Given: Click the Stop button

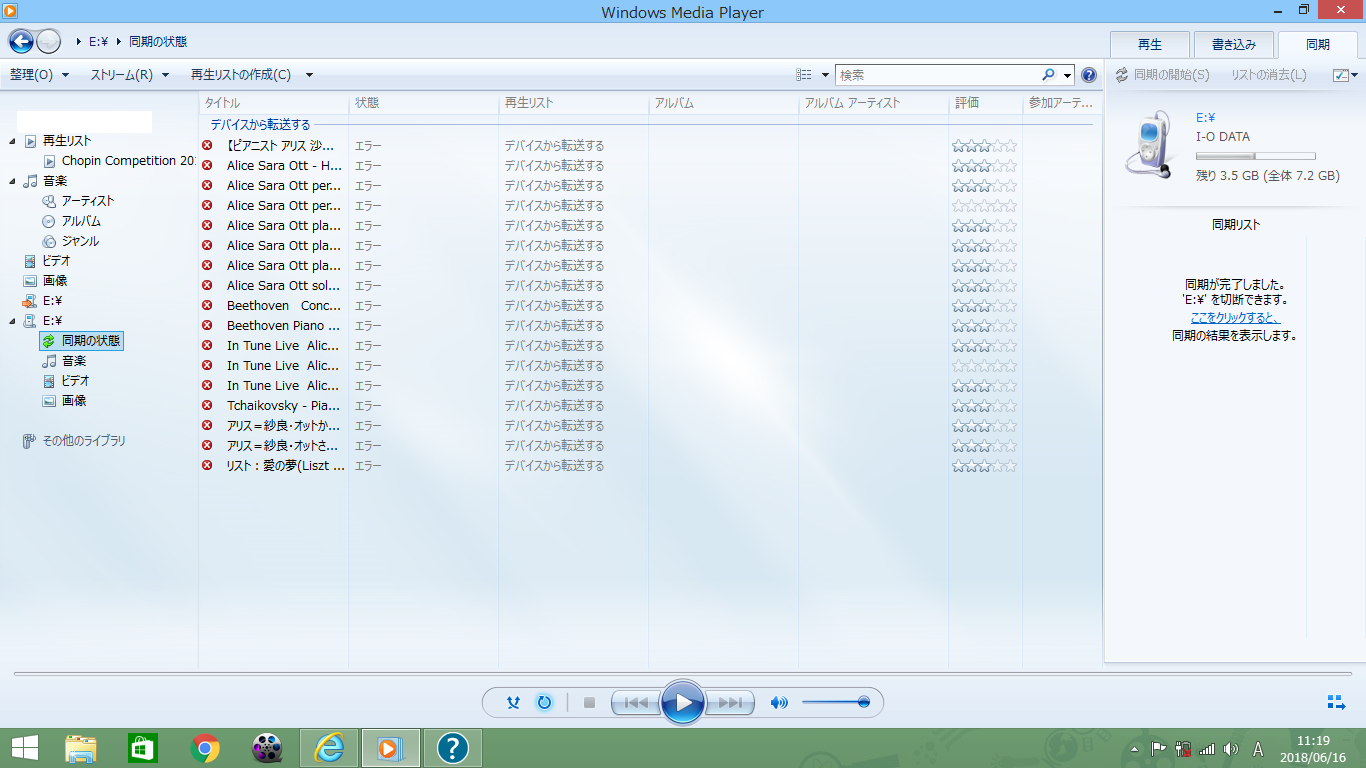Looking at the screenshot, I should 589,703.
